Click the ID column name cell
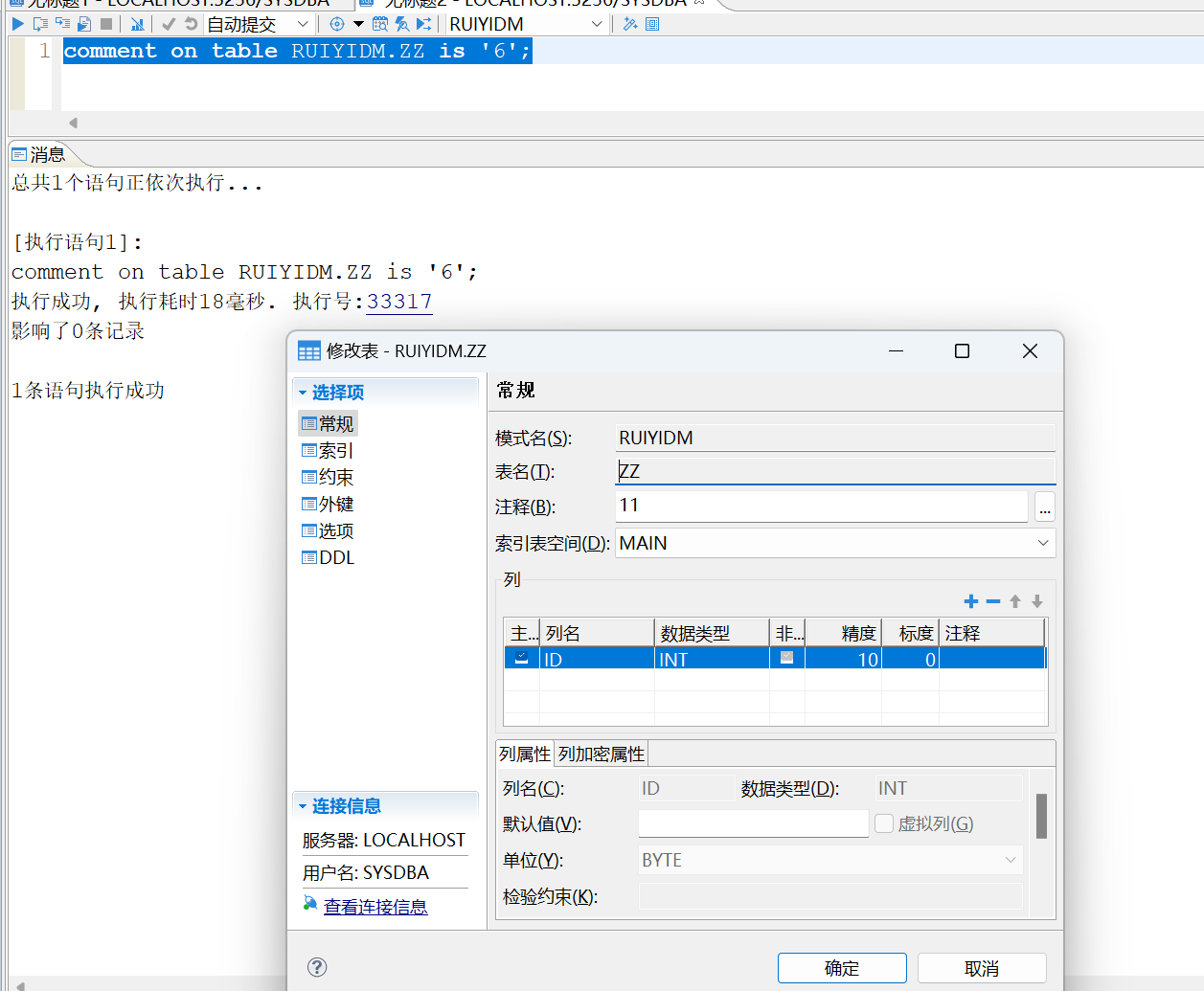Image resolution: width=1204 pixels, height=991 pixels. click(597, 659)
